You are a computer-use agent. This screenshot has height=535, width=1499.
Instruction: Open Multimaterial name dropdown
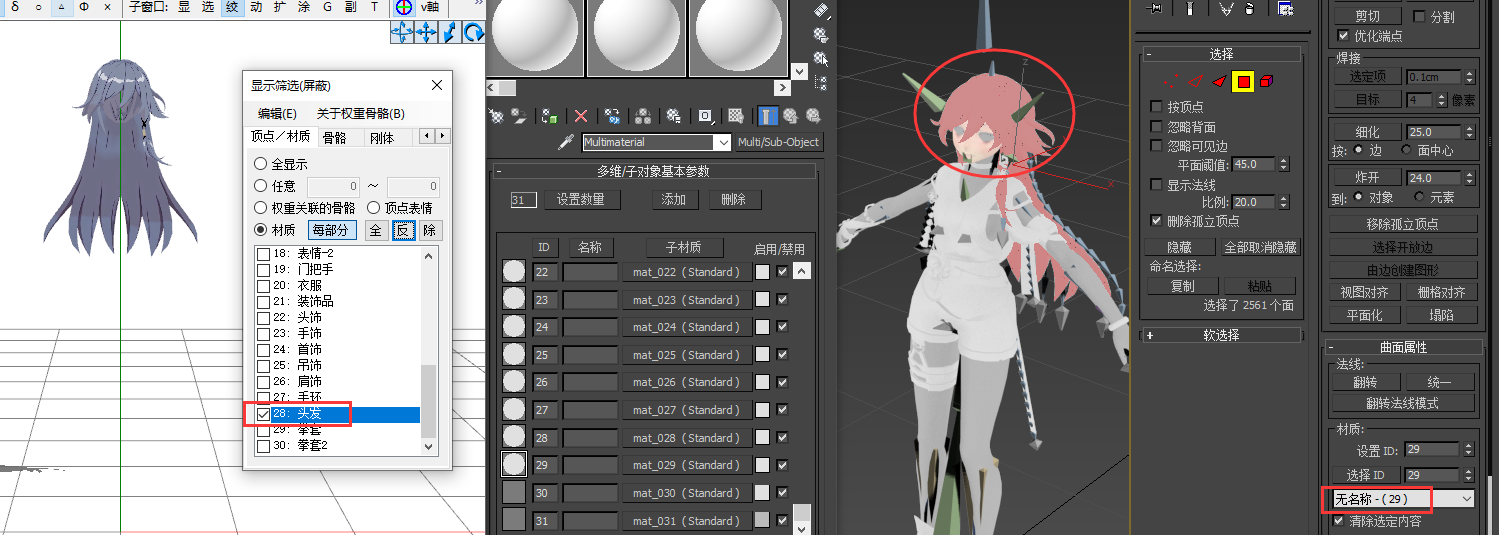tap(723, 142)
